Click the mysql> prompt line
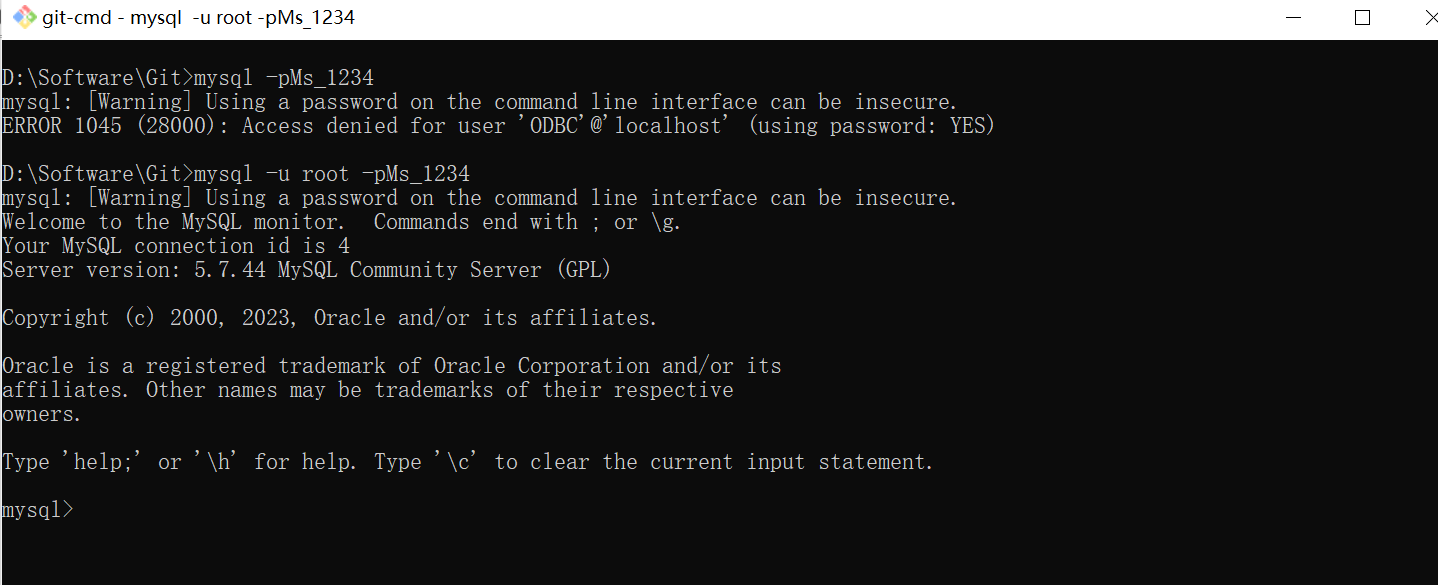This screenshot has width=1438, height=585. 38,510
